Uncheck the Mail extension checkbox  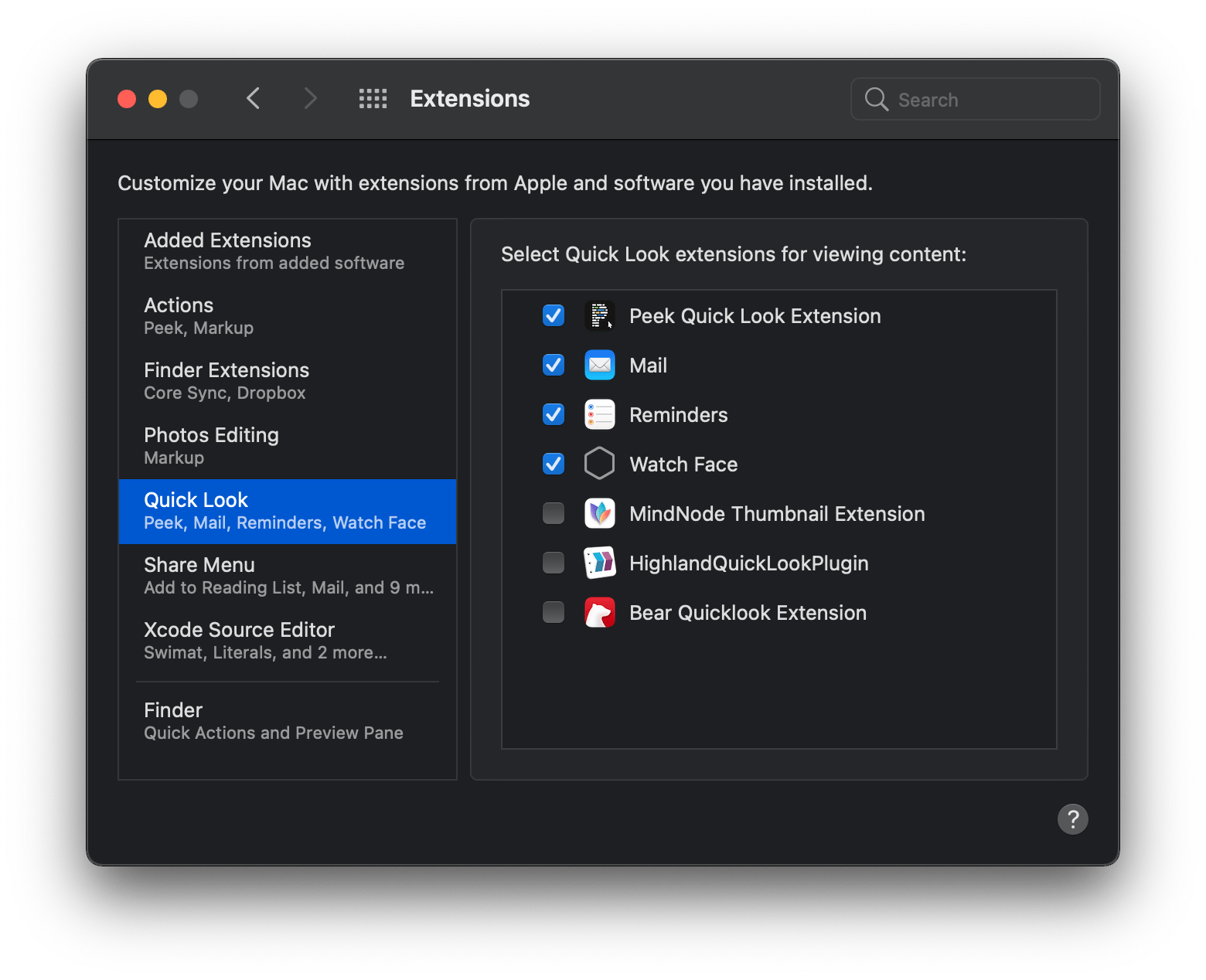coord(554,365)
